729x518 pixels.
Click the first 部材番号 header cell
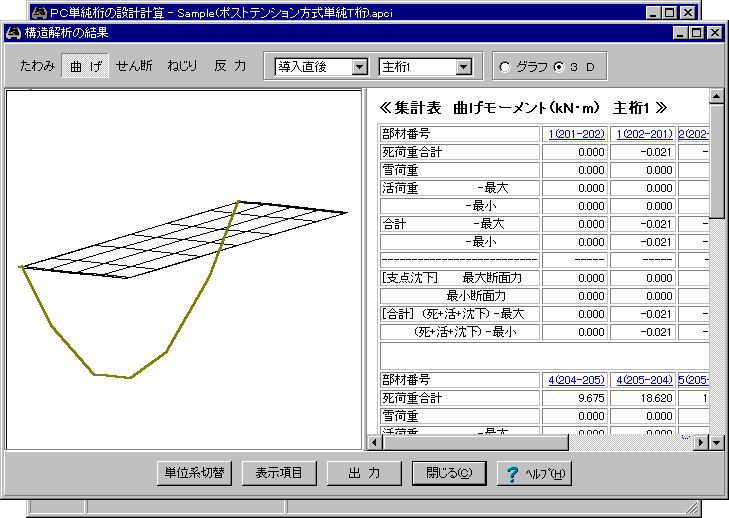tap(459, 134)
